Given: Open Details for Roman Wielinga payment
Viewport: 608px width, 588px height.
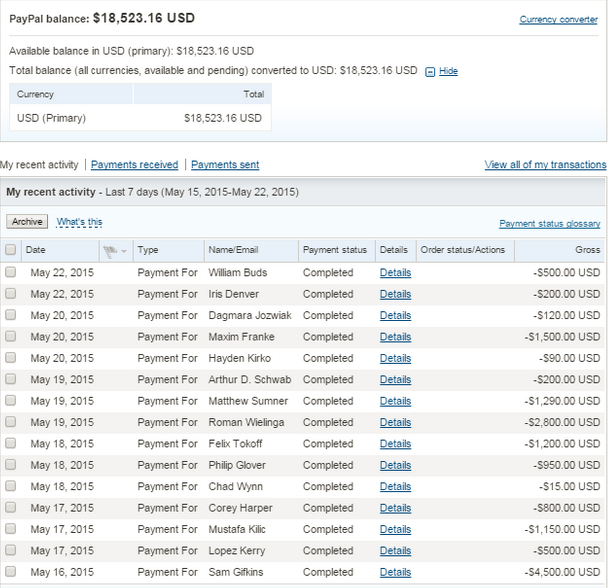Looking at the screenshot, I should 395,423.
